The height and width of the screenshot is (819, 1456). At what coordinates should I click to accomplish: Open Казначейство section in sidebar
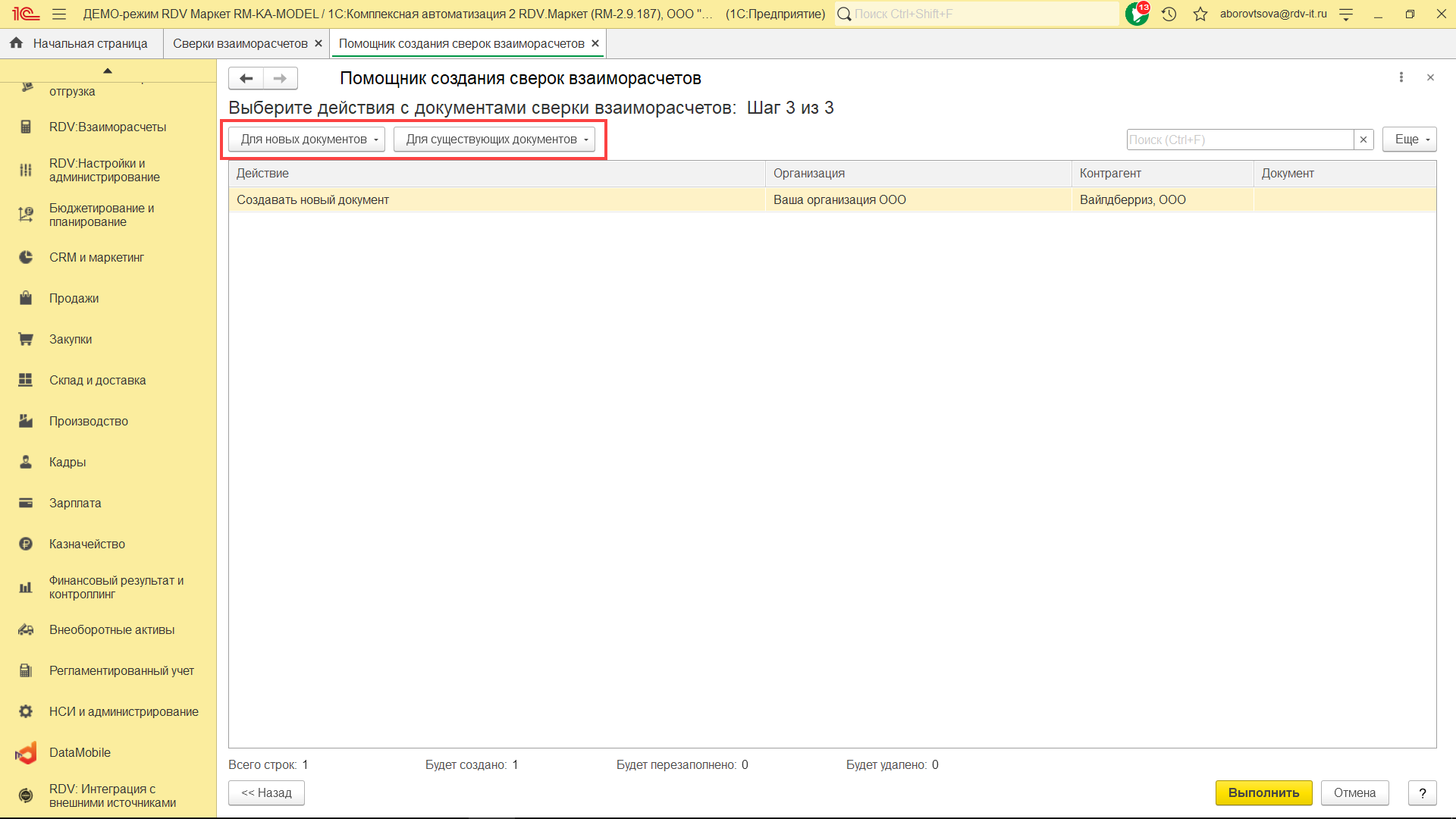coord(86,544)
